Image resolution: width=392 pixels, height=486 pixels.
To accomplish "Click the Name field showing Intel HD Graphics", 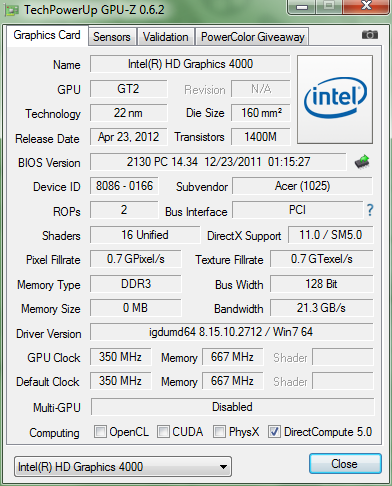I will 190,64.
